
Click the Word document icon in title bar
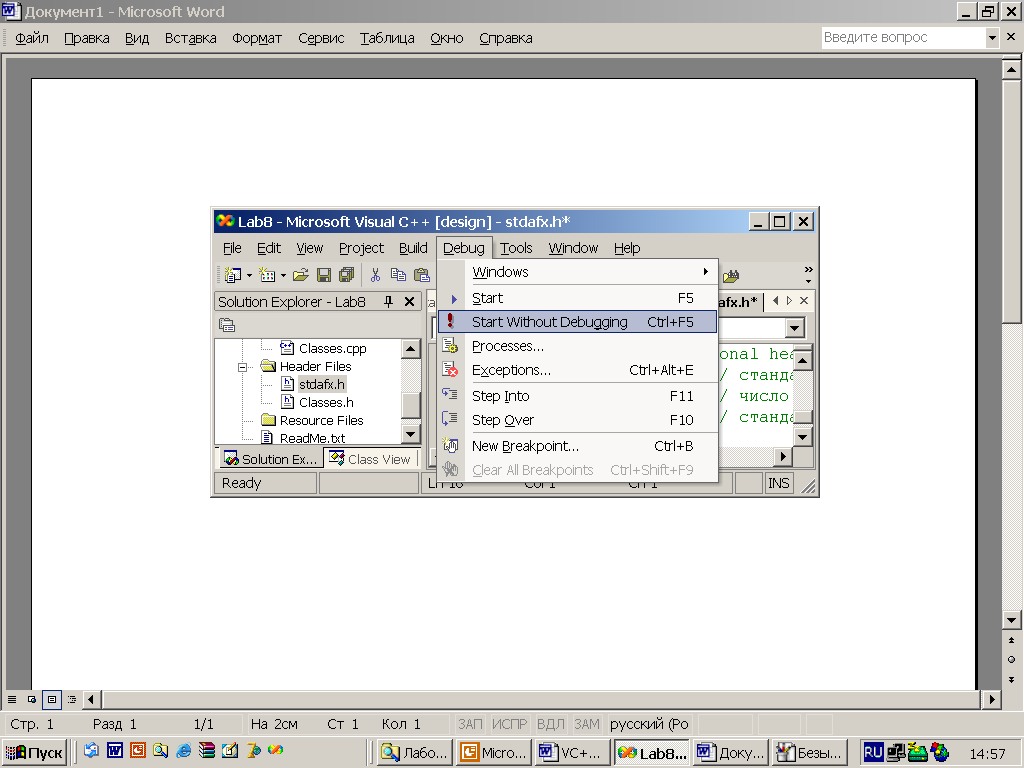pos(11,11)
